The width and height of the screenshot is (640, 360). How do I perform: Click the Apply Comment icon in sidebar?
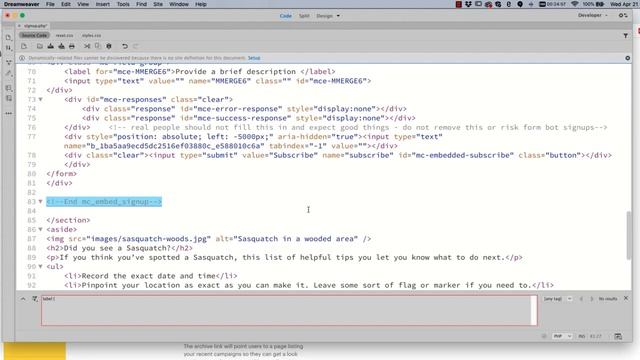(x=9, y=88)
